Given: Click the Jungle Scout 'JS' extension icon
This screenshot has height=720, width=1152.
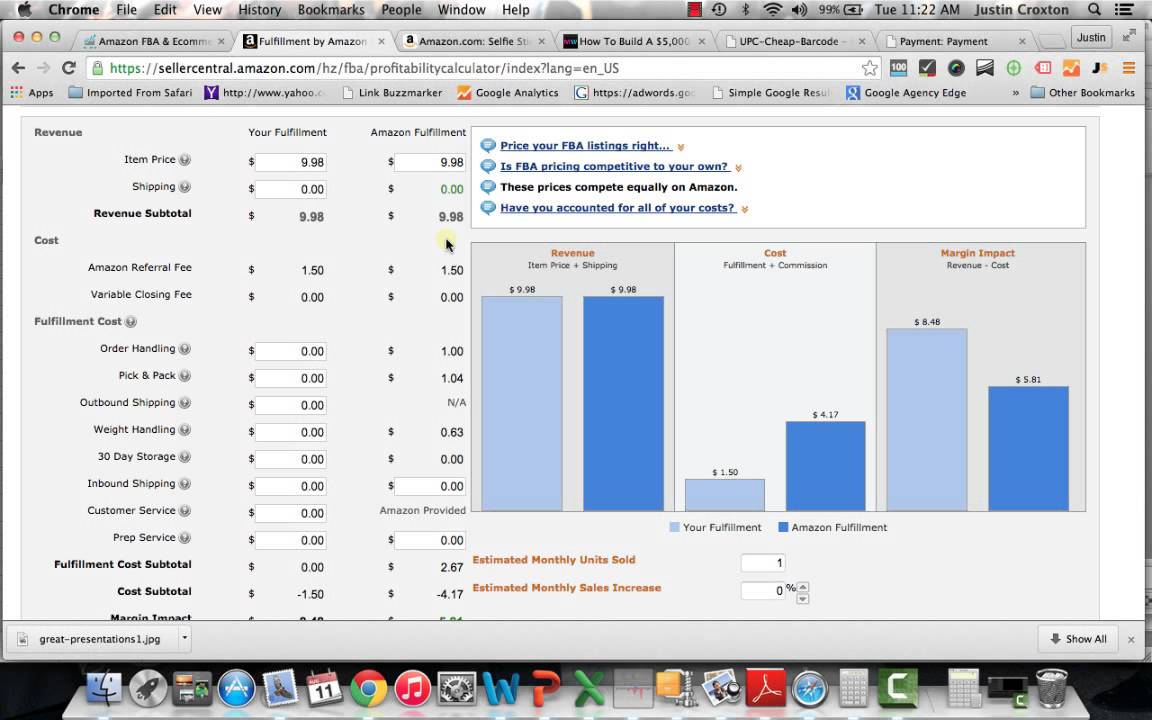Looking at the screenshot, I should [x=1100, y=68].
